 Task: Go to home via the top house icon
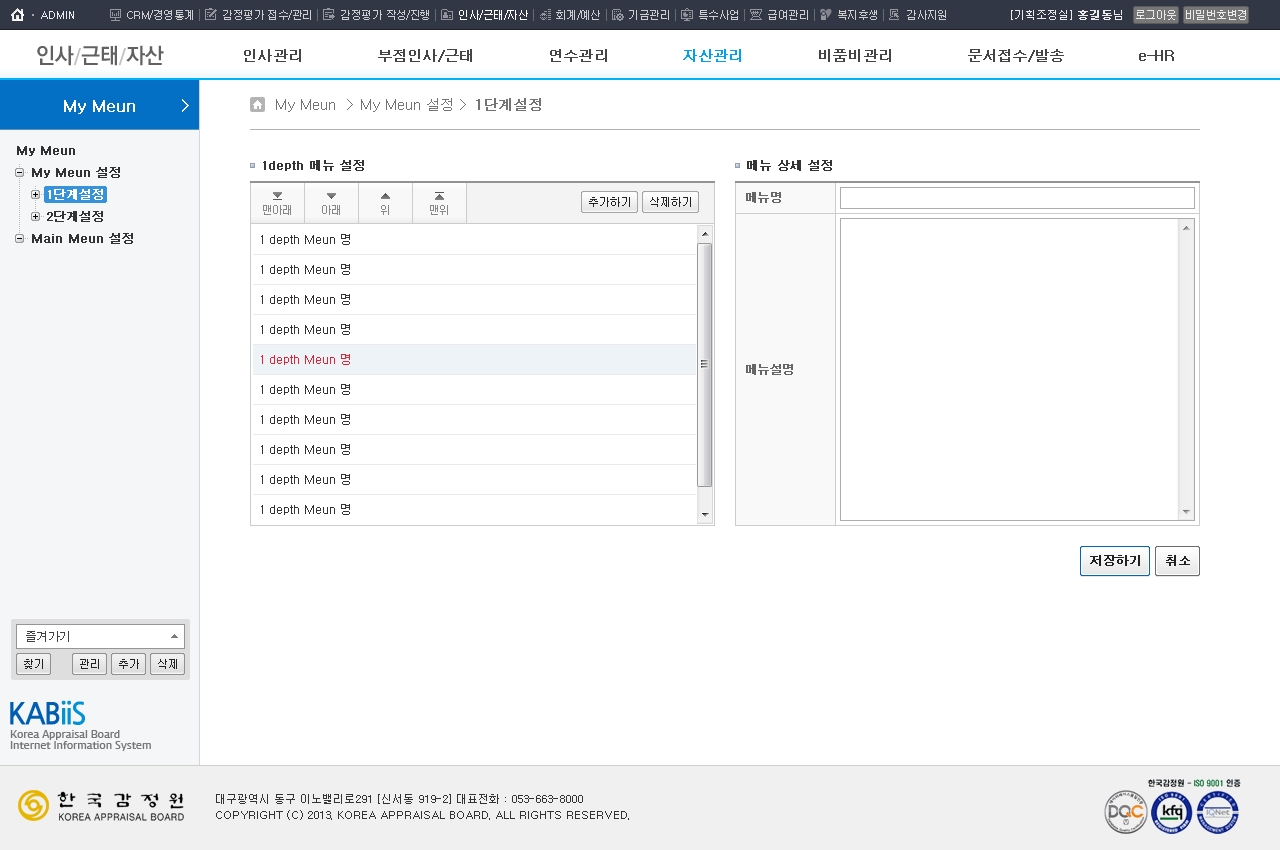coord(17,15)
